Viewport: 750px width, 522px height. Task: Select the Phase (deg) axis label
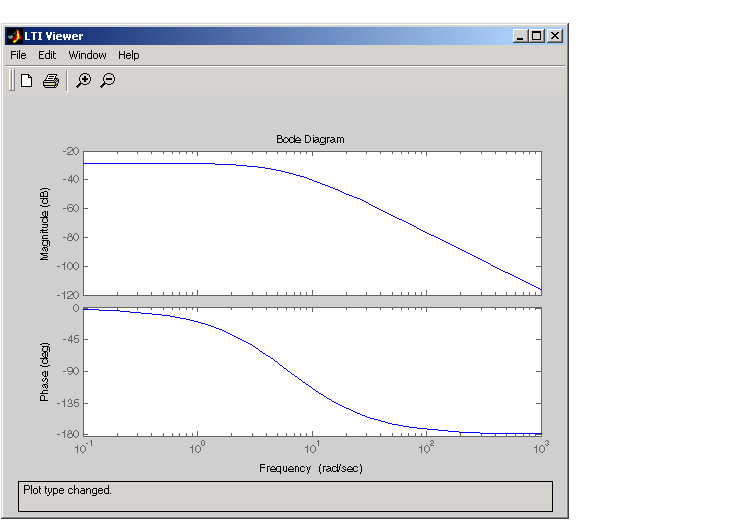[x=45, y=371]
